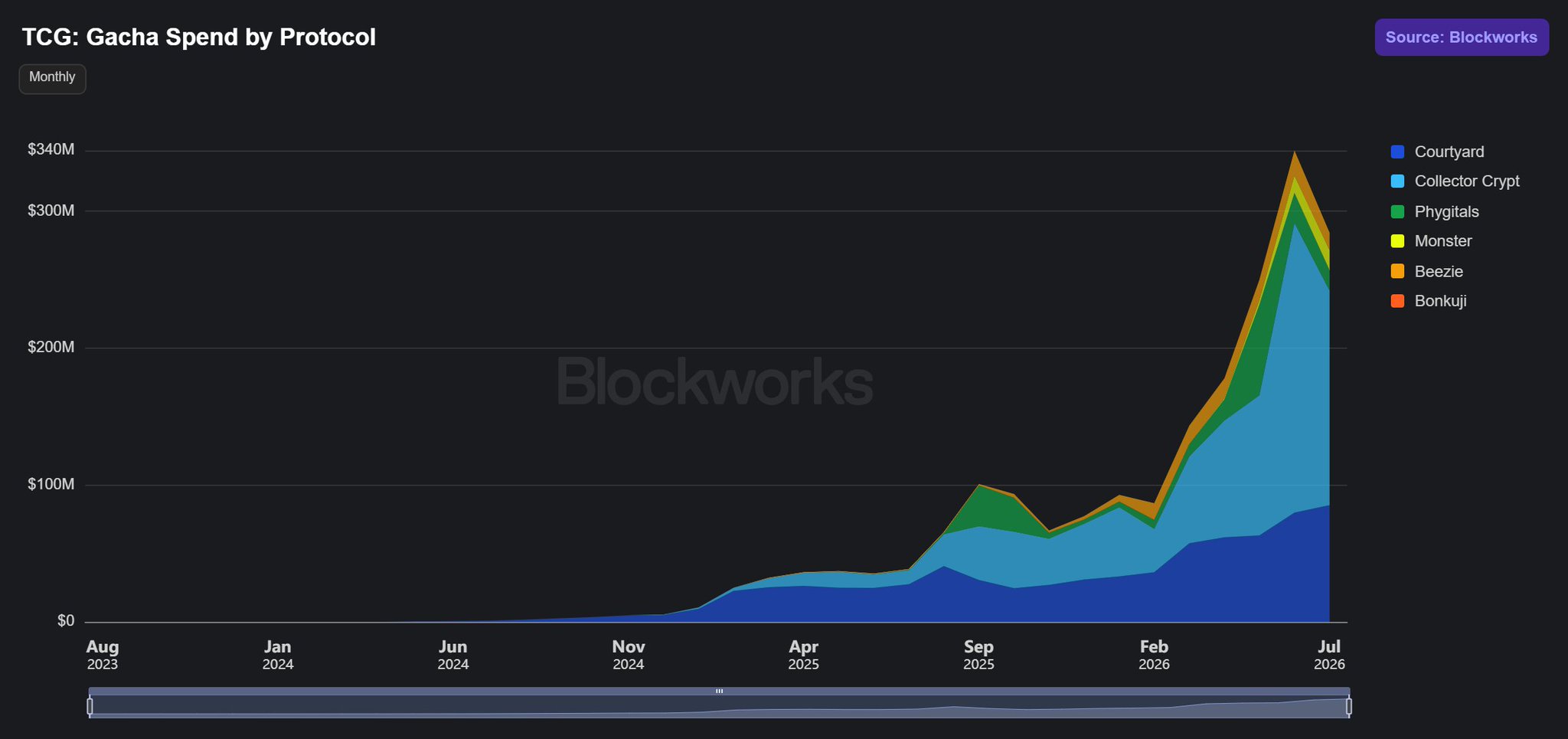Image resolution: width=1568 pixels, height=739 pixels.
Task: Hide the Bonkuji series label
Action: click(1441, 301)
